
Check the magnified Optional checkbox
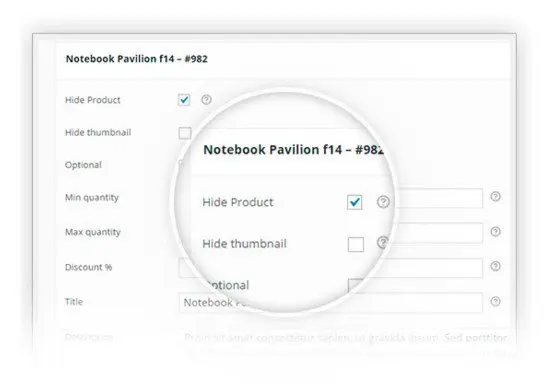point(355,285)
